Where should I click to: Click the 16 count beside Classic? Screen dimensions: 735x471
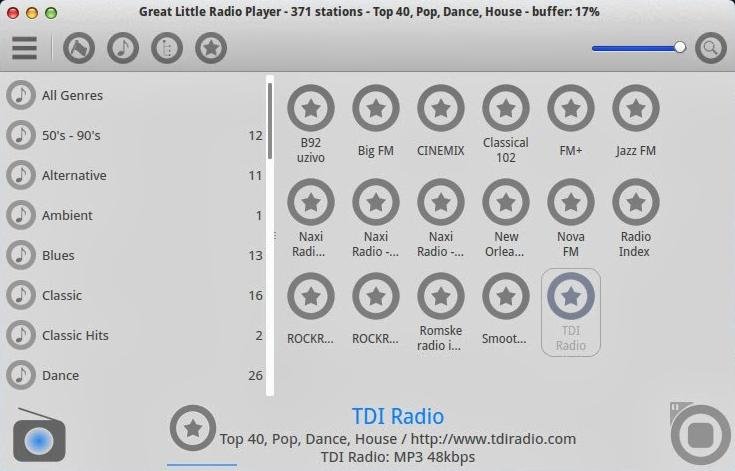(255, 295)
